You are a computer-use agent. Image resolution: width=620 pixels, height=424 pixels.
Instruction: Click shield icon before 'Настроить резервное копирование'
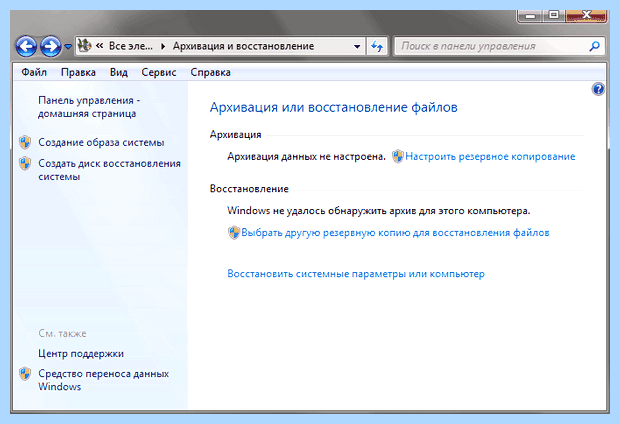398,156
